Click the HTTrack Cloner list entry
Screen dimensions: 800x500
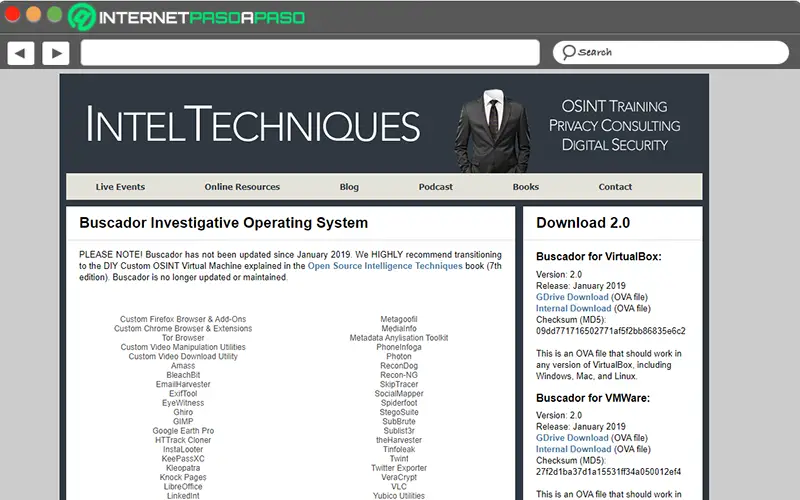tap(183, 440)
